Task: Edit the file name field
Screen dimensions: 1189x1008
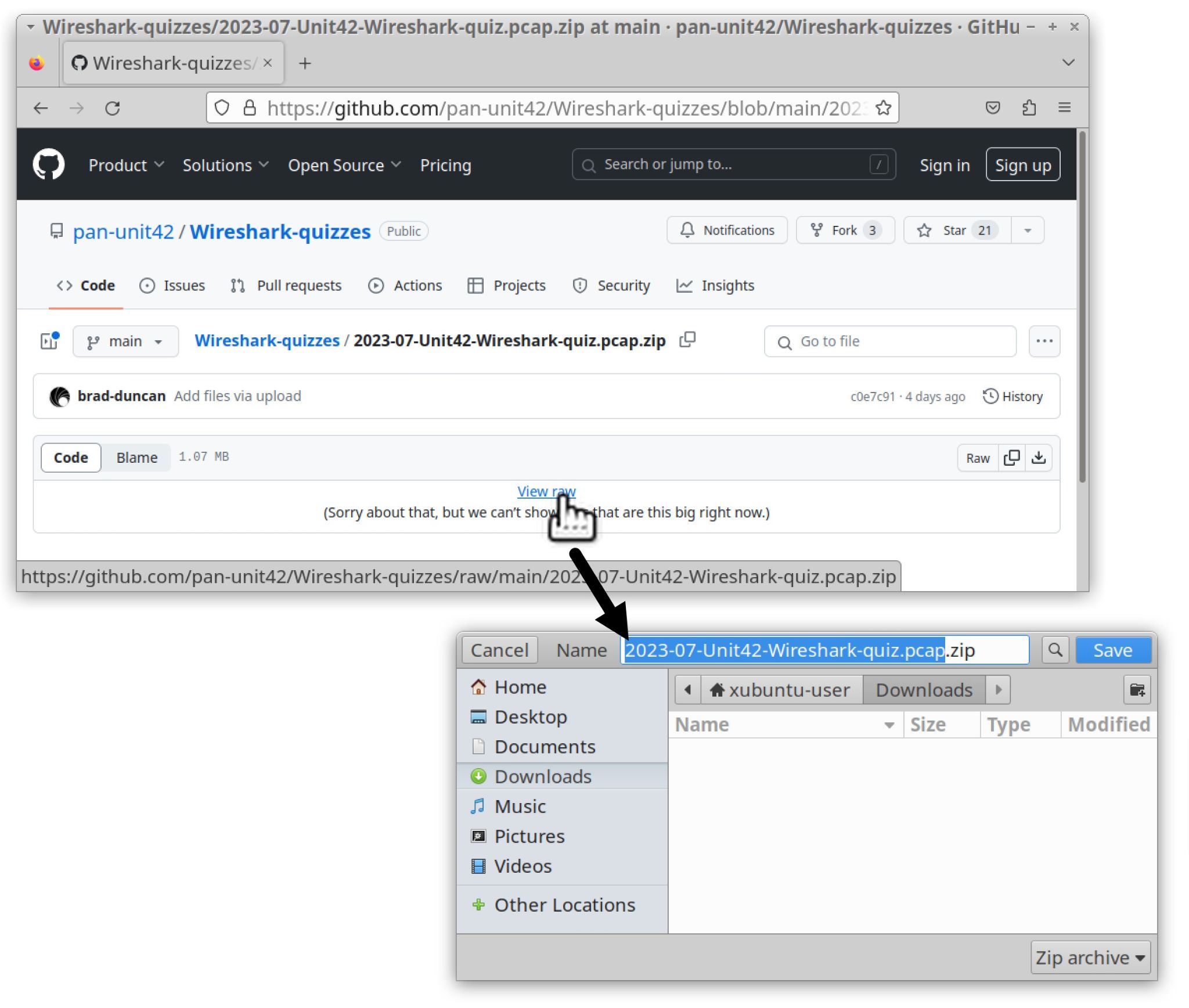Action: click(824, 650)
